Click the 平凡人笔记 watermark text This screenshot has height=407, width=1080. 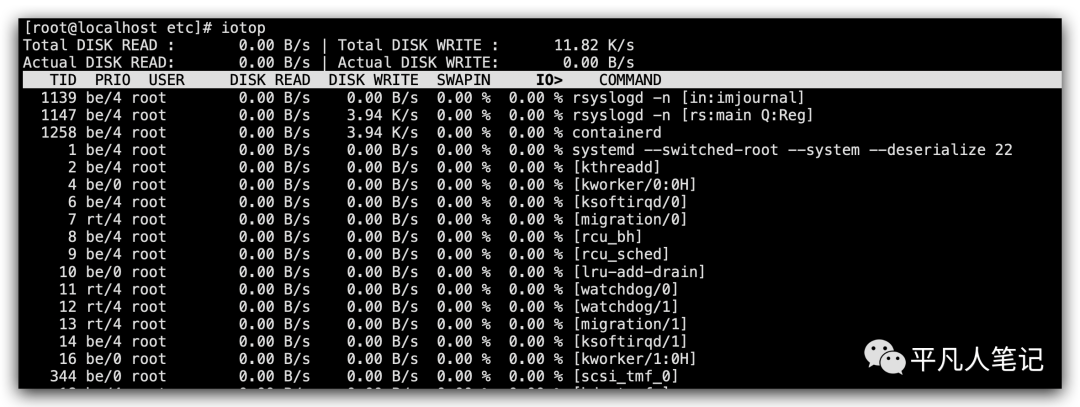tap(977, 359)
